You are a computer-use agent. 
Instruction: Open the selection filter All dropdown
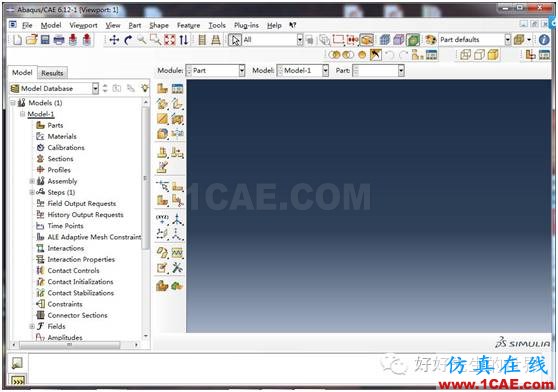click(273, 40)
